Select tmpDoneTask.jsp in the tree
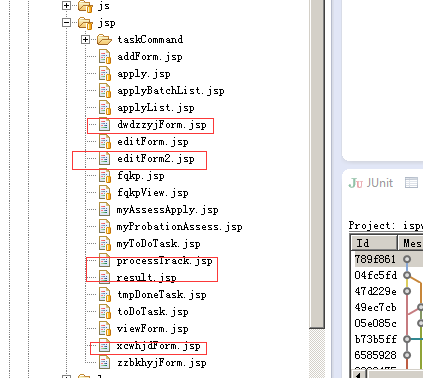Image resolution: width=423 pixels, height=378 pixels. point(162,295)
